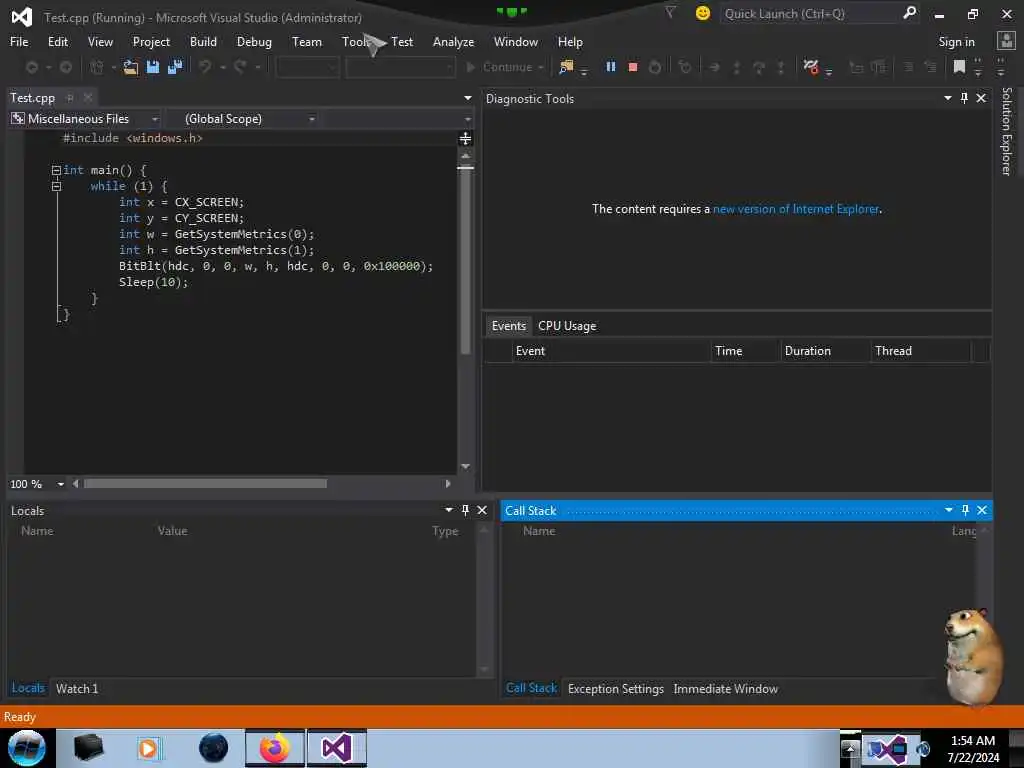The width and height of the screenshot is (1024, 768).
Task: Pin the Call Stack panel
Action: (965, 510)
